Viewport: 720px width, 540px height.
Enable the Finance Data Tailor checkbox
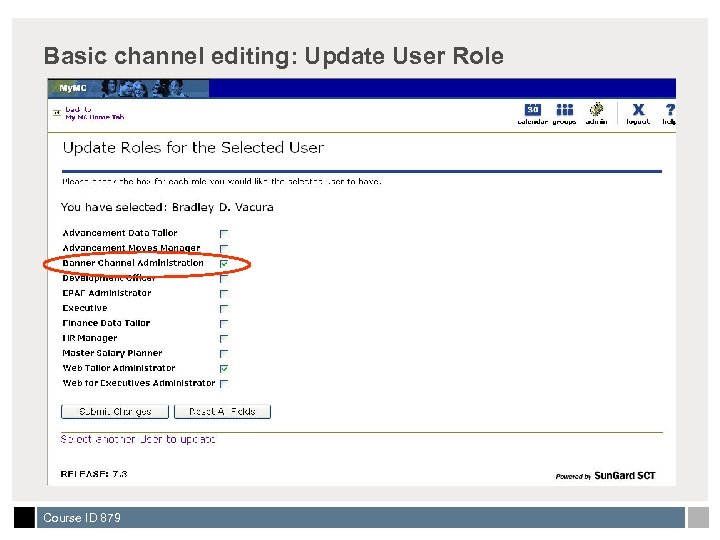[x=224, y=324]
